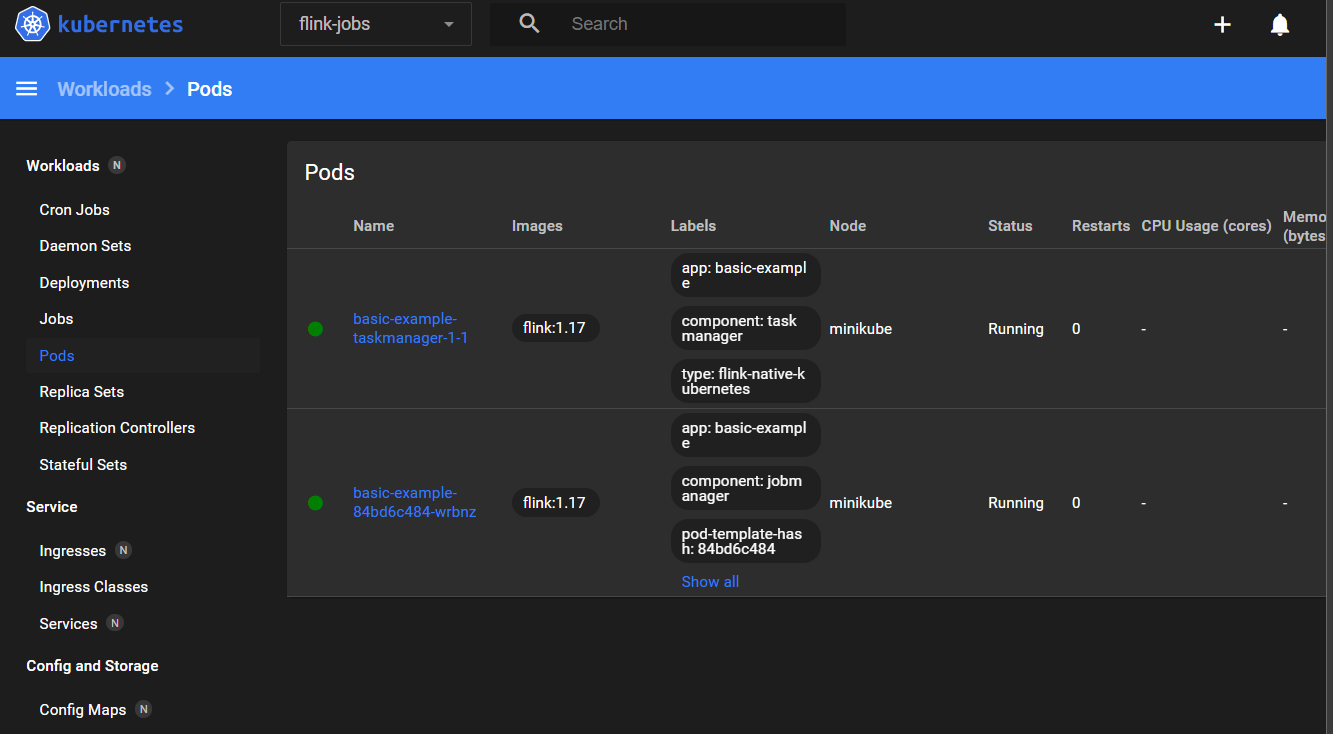Open Deployments in sidebar
The width and height of the screenshot is (1333, 734).
pos(84,283)
